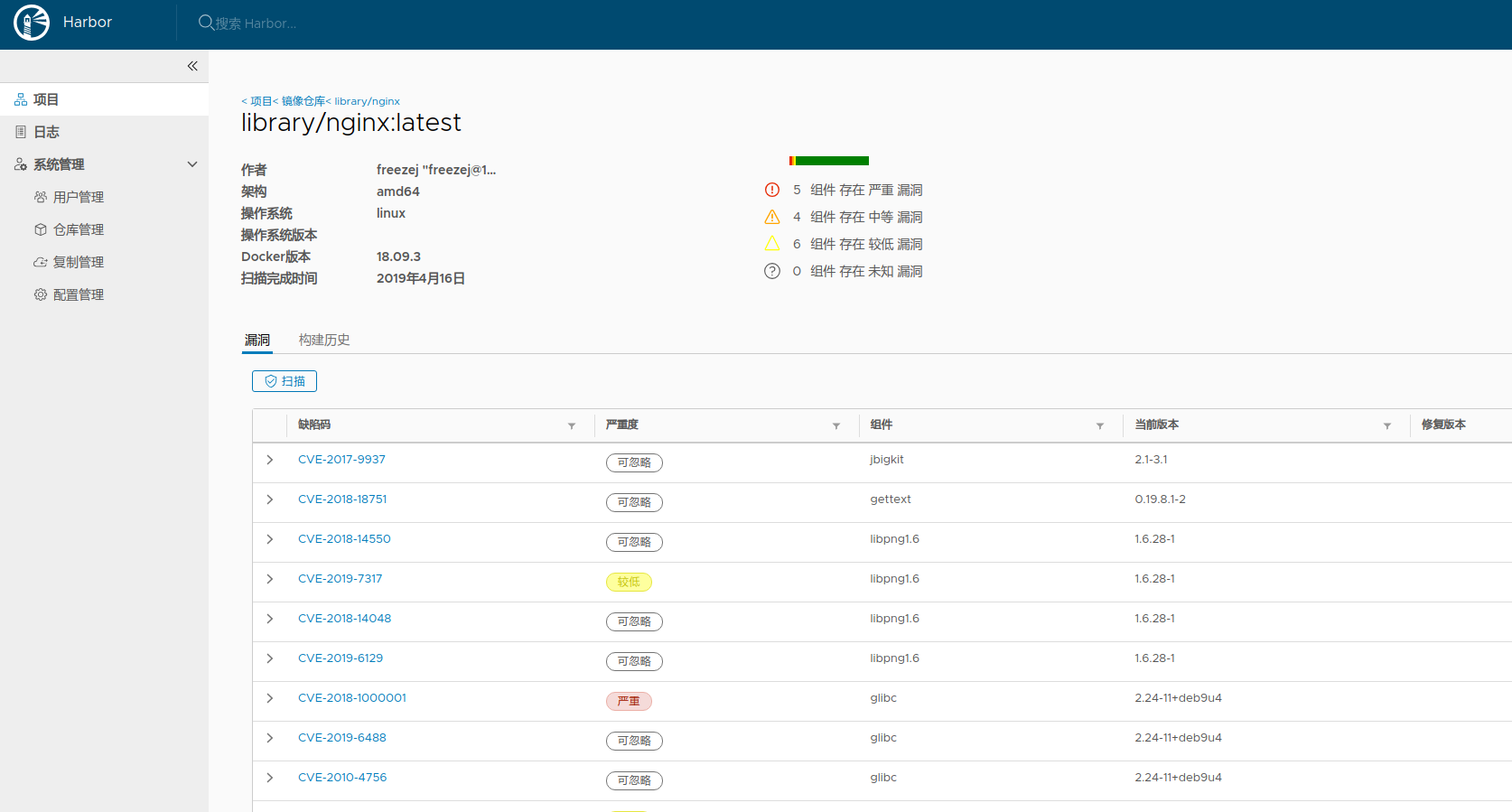Expand row CVE-2018-14550 details

tap(270, 539)
